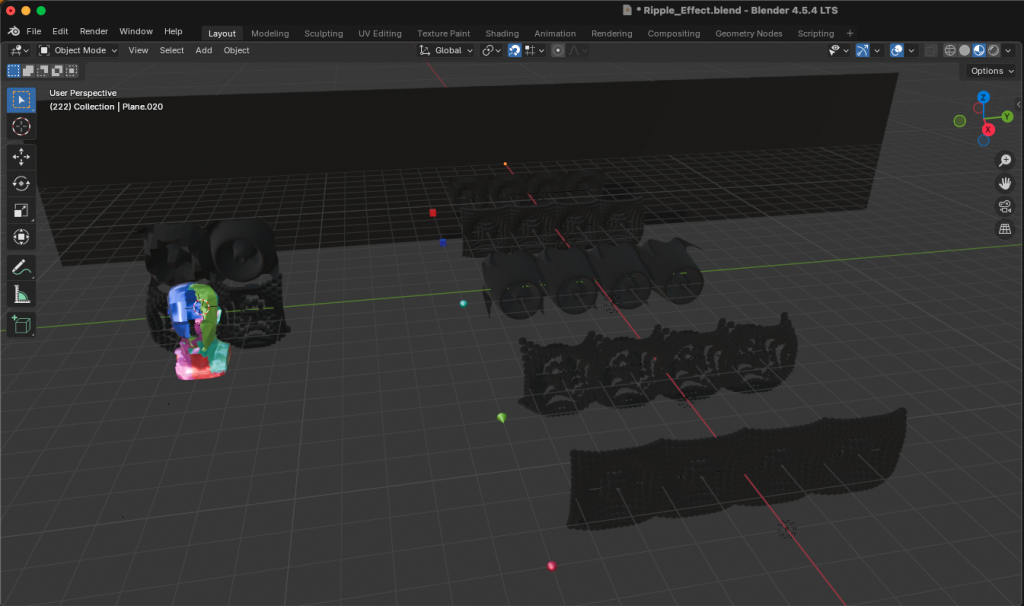Activate the Rotate tool
Image resolution: width=1024 pixels, height=606 pixels.
coord(21,184)
